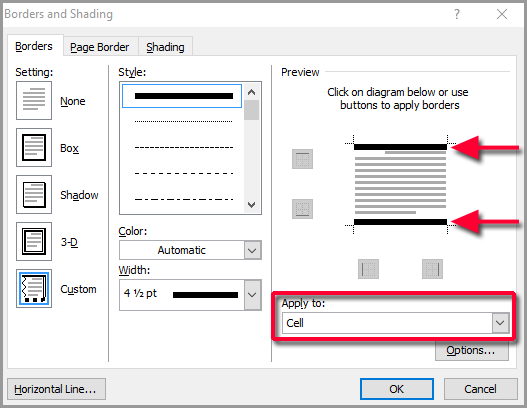The image size is (527, 408).
Task: Click the help question mark icon
Action: (457, 14)
